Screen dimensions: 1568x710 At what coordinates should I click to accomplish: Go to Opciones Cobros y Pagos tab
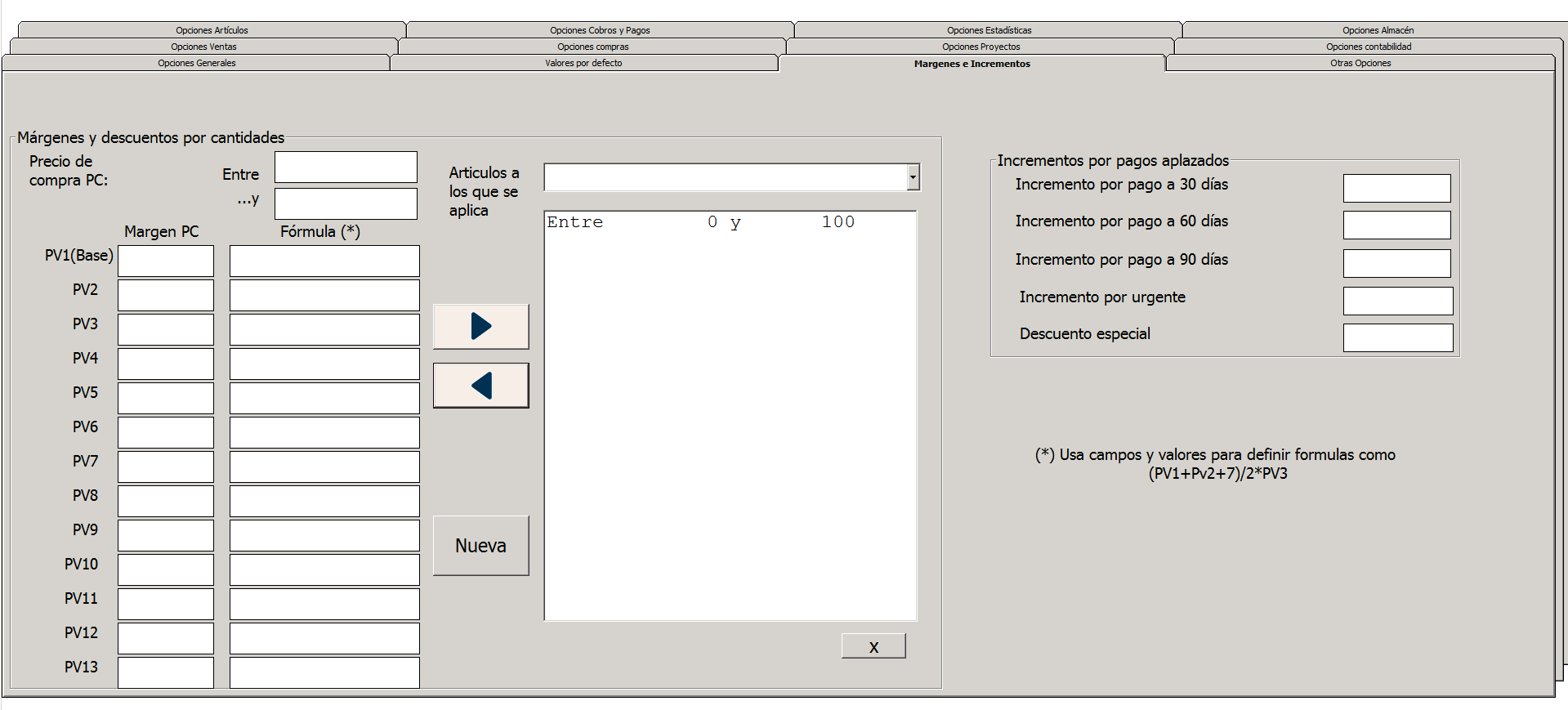pos(600,30)
